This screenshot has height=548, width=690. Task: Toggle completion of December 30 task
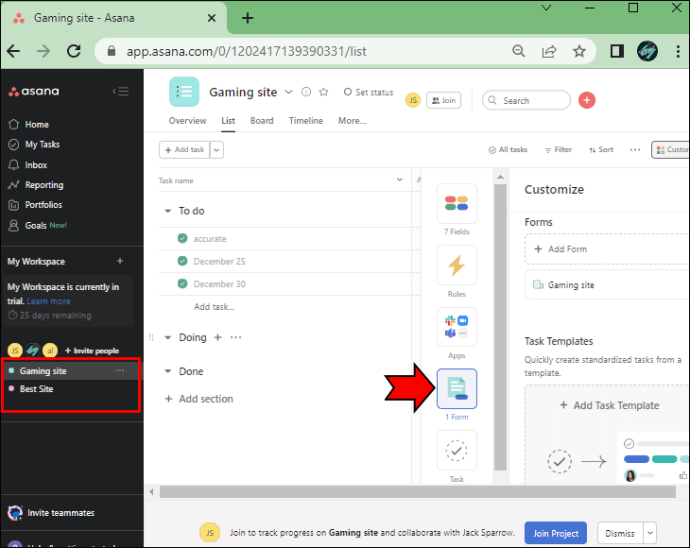pyautogui.click(x=183, y=283)
